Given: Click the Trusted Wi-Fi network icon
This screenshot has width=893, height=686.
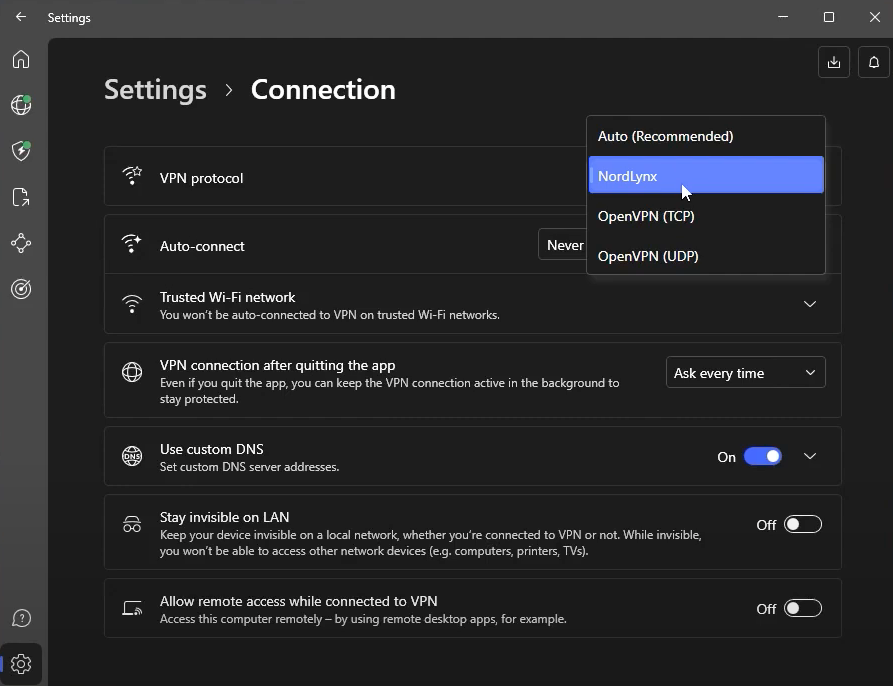Looking at the screenshot, I should tap(132, 303).
